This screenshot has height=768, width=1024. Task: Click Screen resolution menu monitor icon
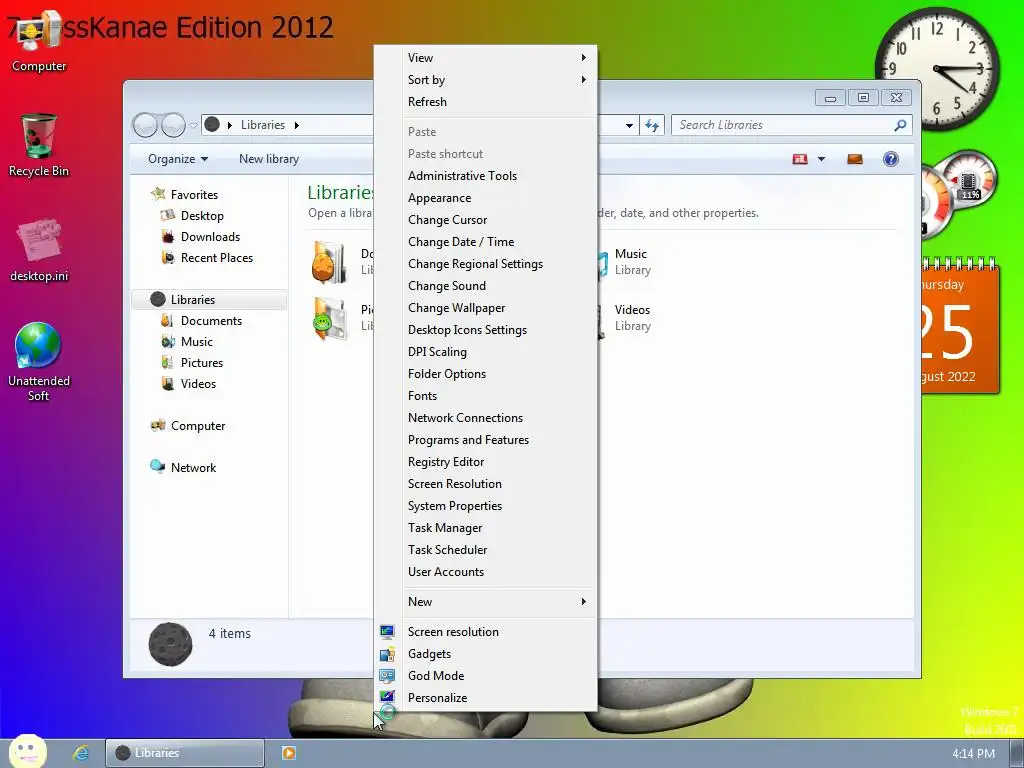click(387, 632)
